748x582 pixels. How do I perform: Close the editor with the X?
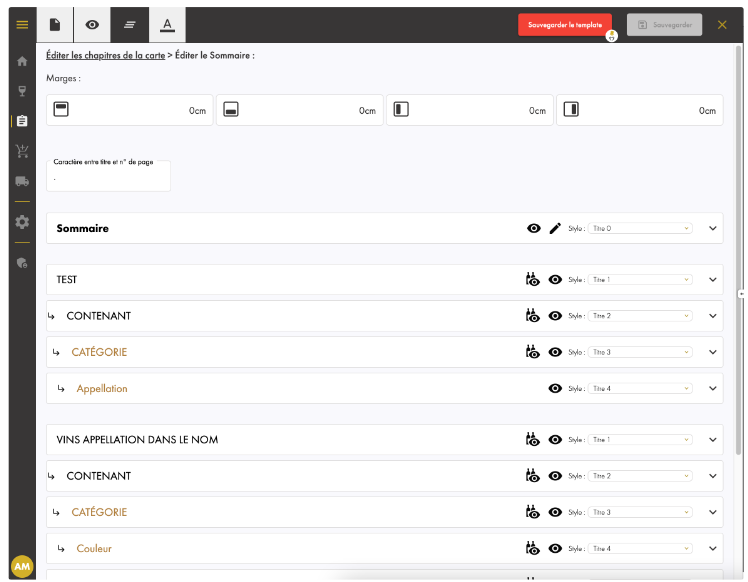[722, 25]
